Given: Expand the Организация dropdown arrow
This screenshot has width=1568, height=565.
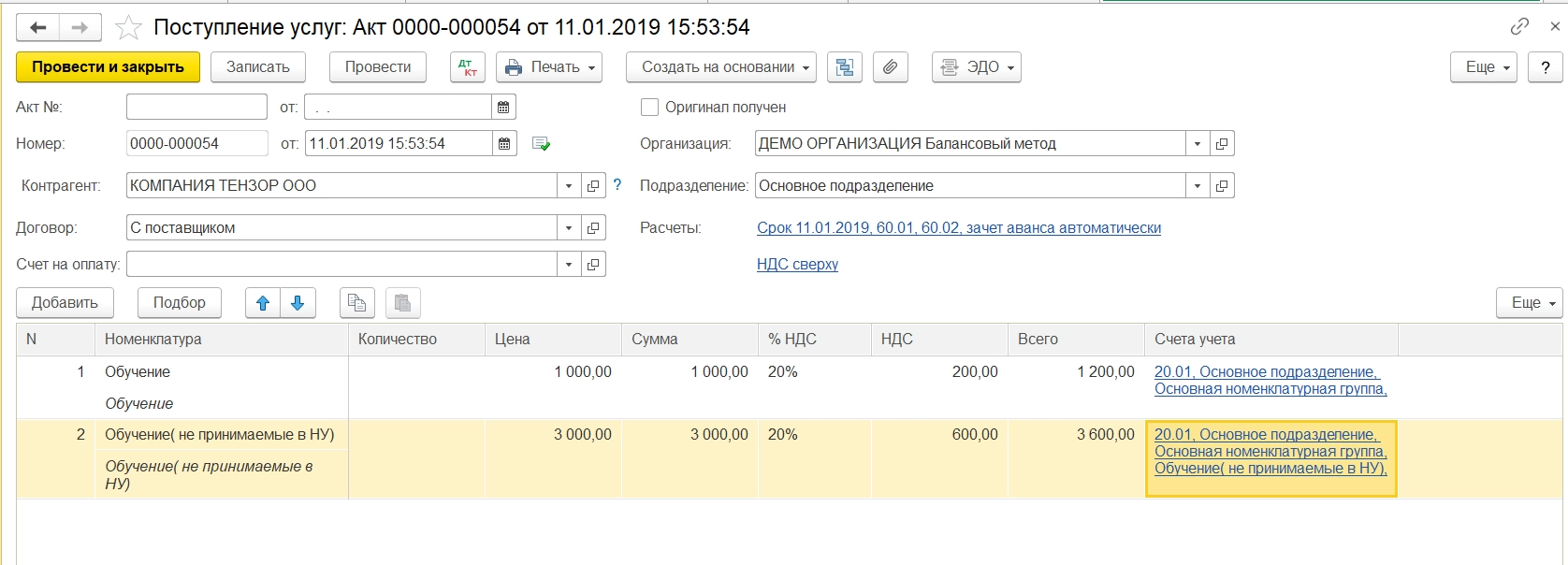Looking at the screenshot, I should [1198, 144].
